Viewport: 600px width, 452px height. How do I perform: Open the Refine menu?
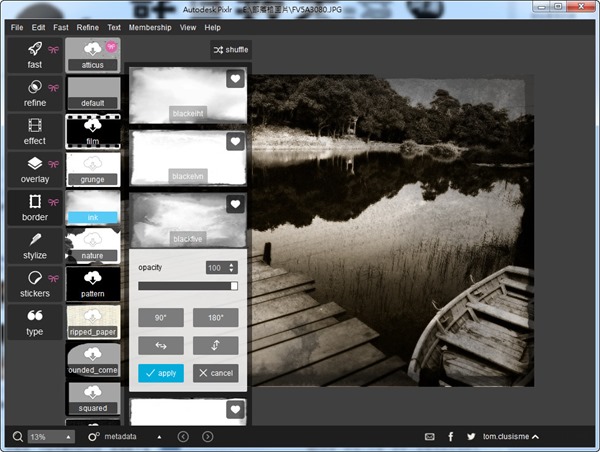pyautogui.click(x=88, y=27)
